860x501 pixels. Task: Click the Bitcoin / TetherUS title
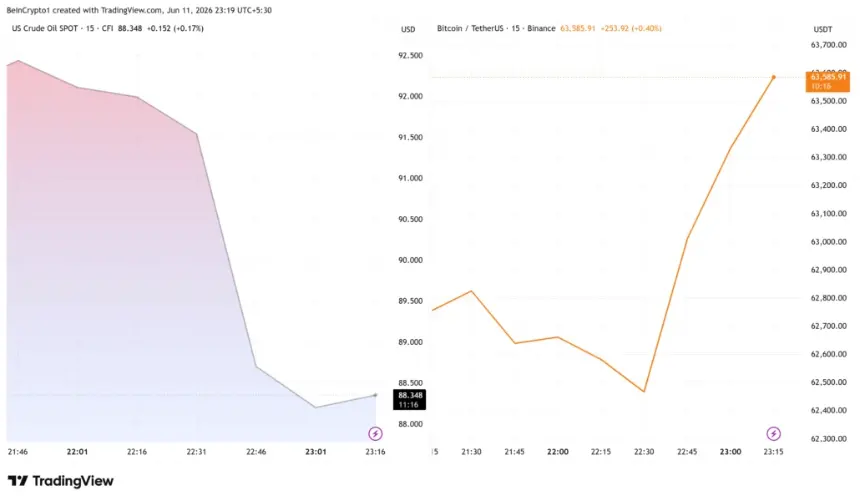coord(470,29)
